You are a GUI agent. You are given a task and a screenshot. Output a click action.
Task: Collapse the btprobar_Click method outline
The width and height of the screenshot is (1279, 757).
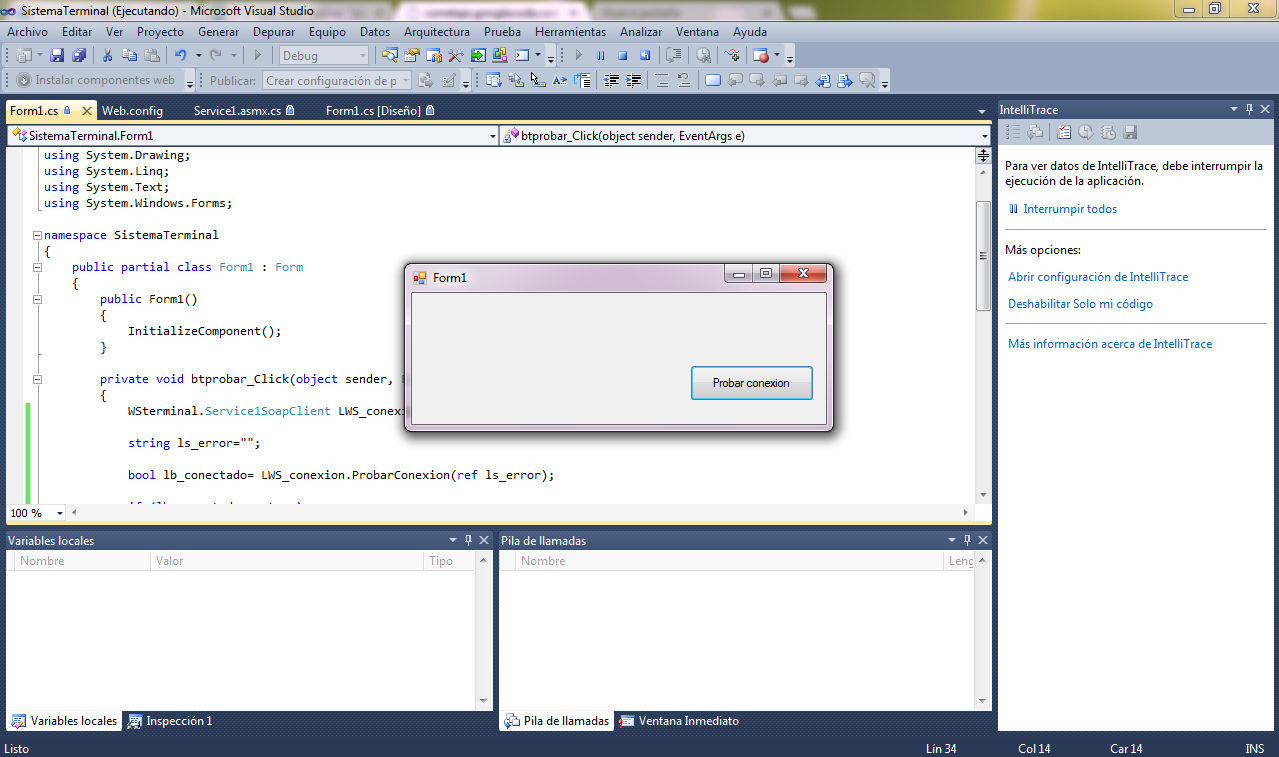click(x=37, y=380)
